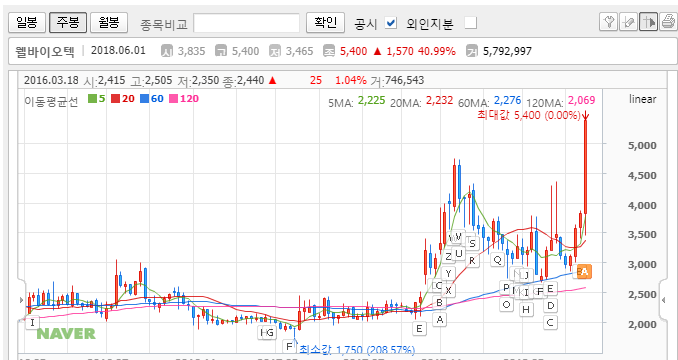Click the high price 고 icon
Screen dimensions: 678x360
click(221, 51)
